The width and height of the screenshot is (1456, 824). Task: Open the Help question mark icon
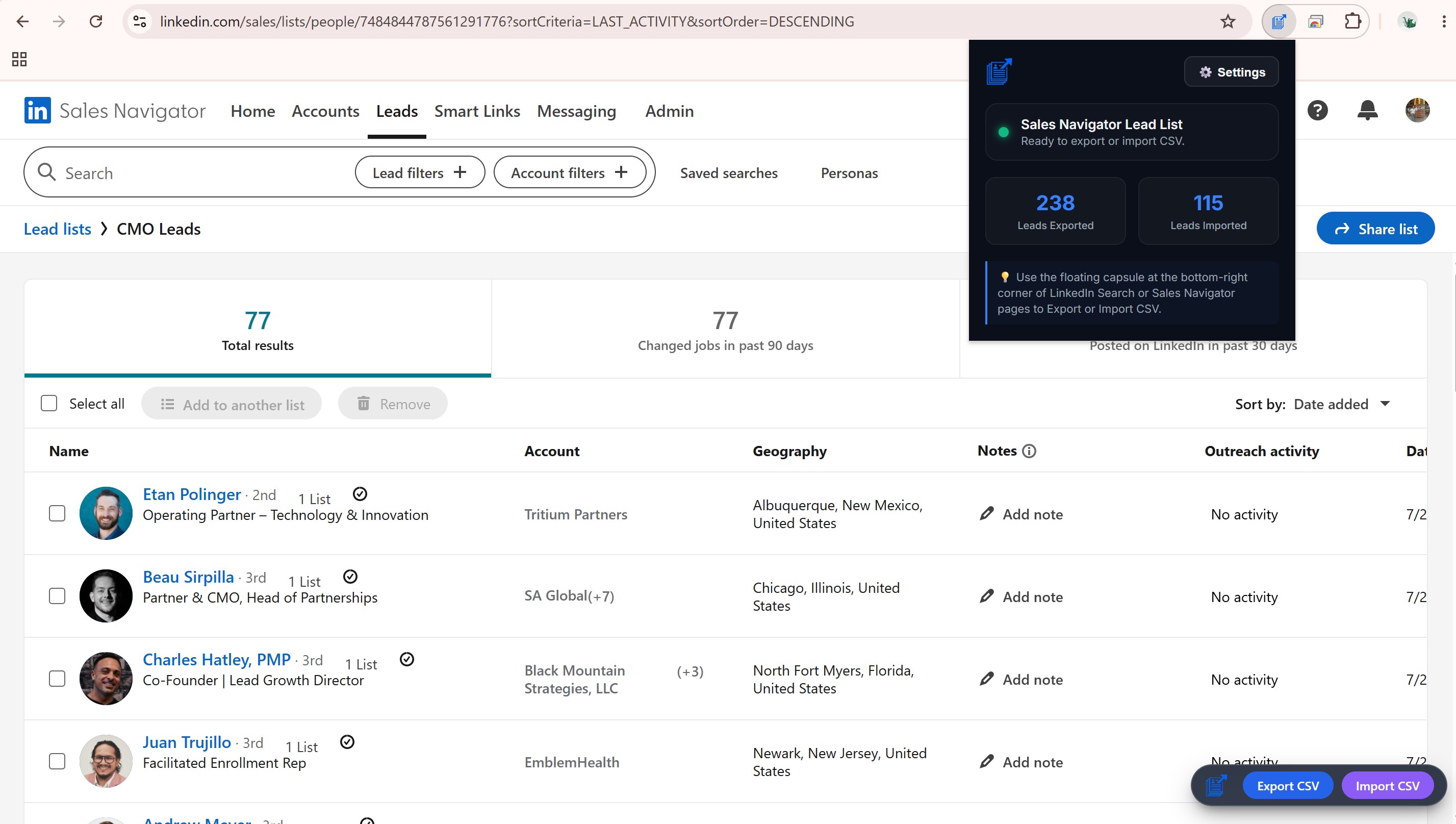point(1317,110)
